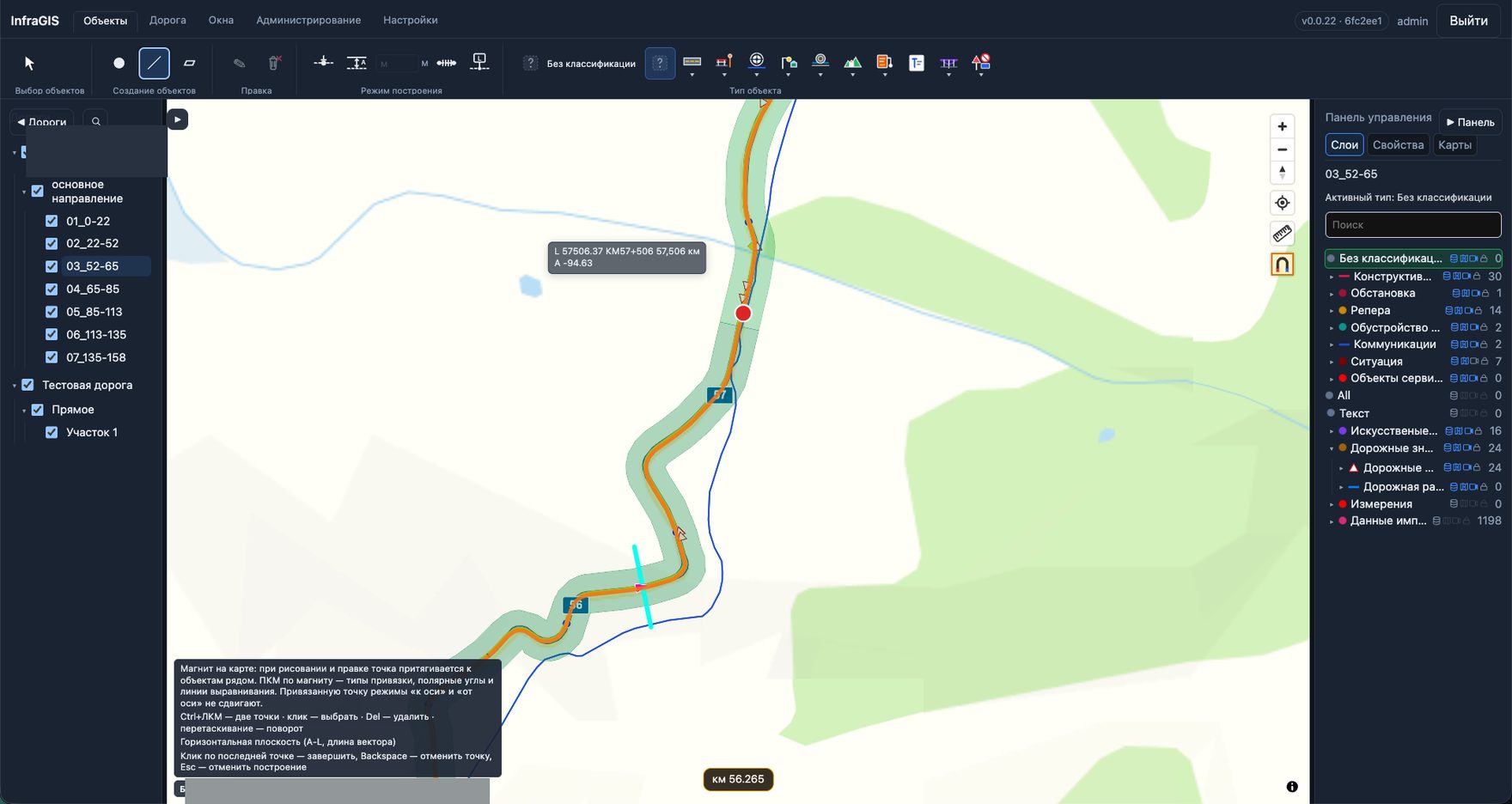
Task: Reset map orientation with the north arrow
Action: click(x=1282, y=173)
